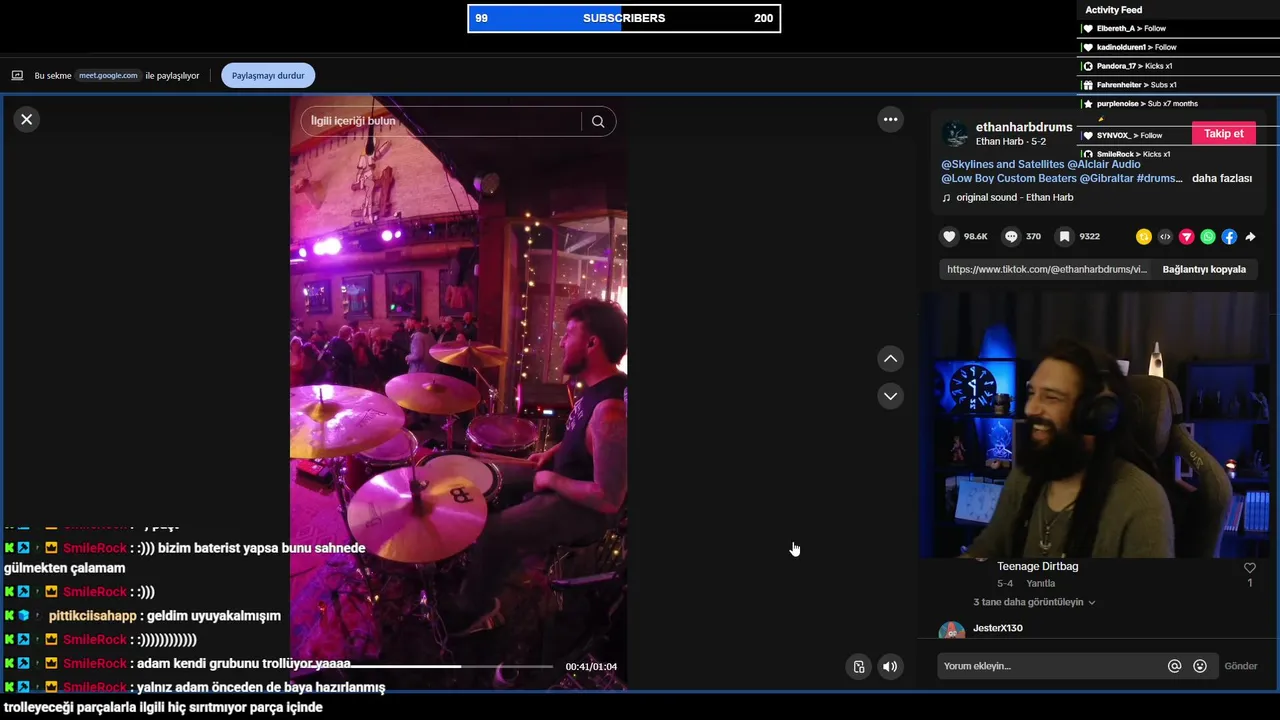Click the Teenage Dirtbag comment text
The image size is (1280, 720).
1037,566
